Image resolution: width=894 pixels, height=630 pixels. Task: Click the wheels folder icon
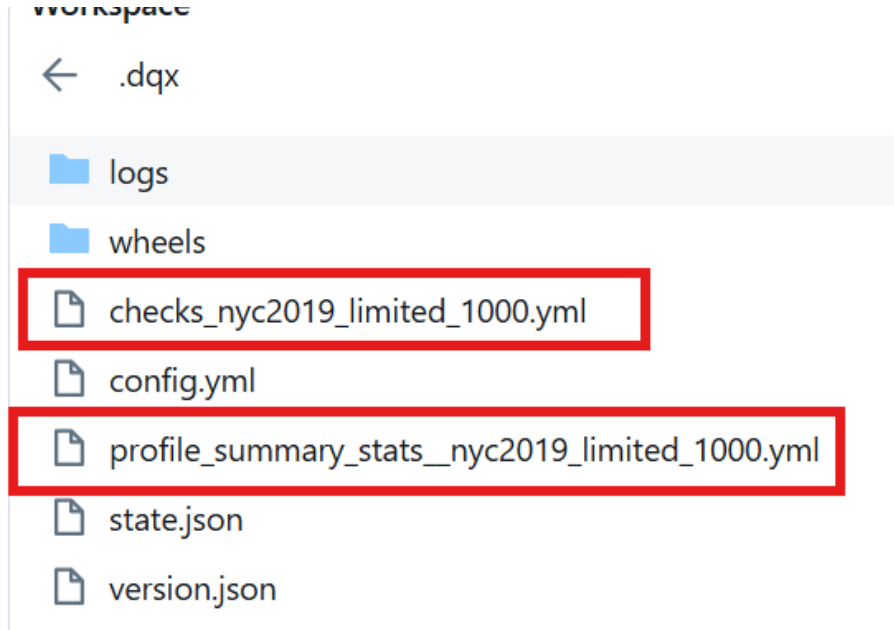pyautogui.click(x=69, y=238)
